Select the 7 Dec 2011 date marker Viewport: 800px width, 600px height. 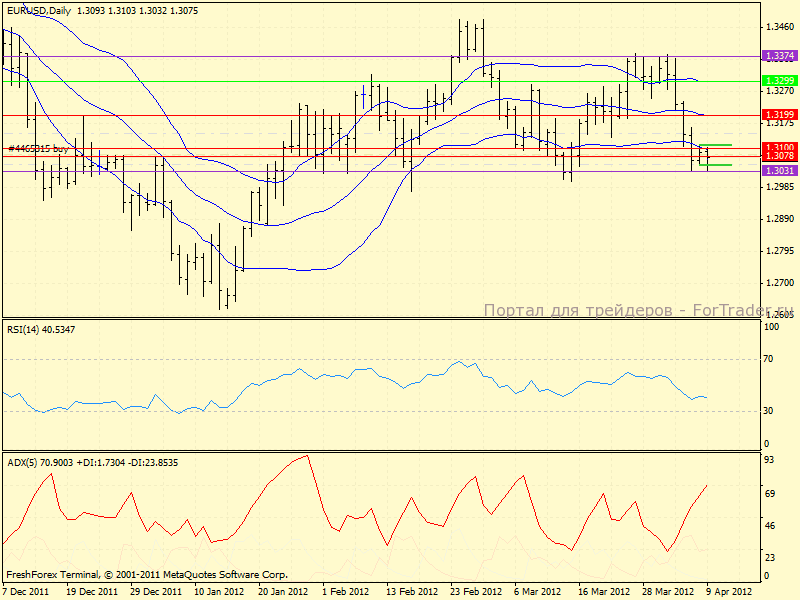25,591
